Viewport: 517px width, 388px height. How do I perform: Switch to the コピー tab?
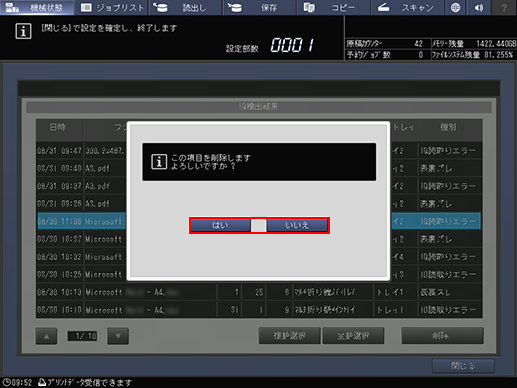[334, 7]
